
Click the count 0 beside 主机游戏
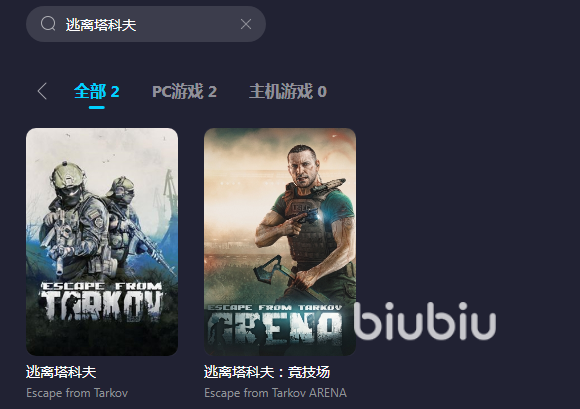[322, 92]
